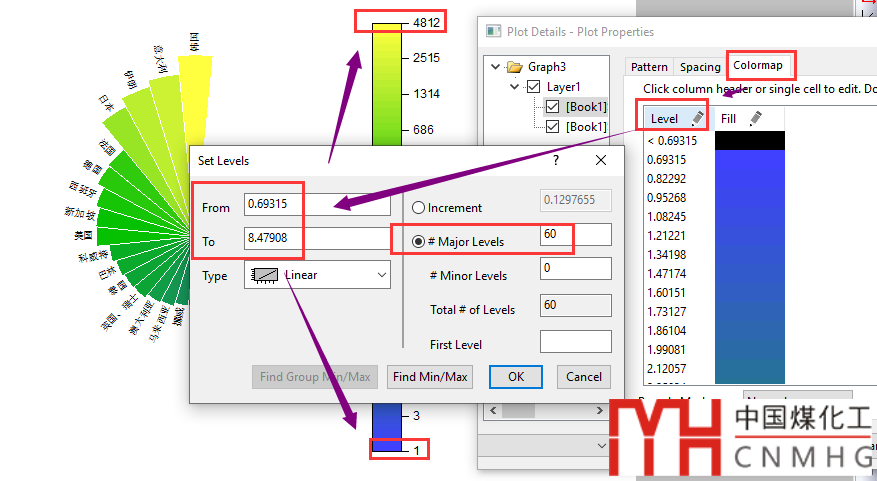Click level value 1.86104
Viewport: 877px width, 481px height.
pyautogui.click(x=666, y=331)
